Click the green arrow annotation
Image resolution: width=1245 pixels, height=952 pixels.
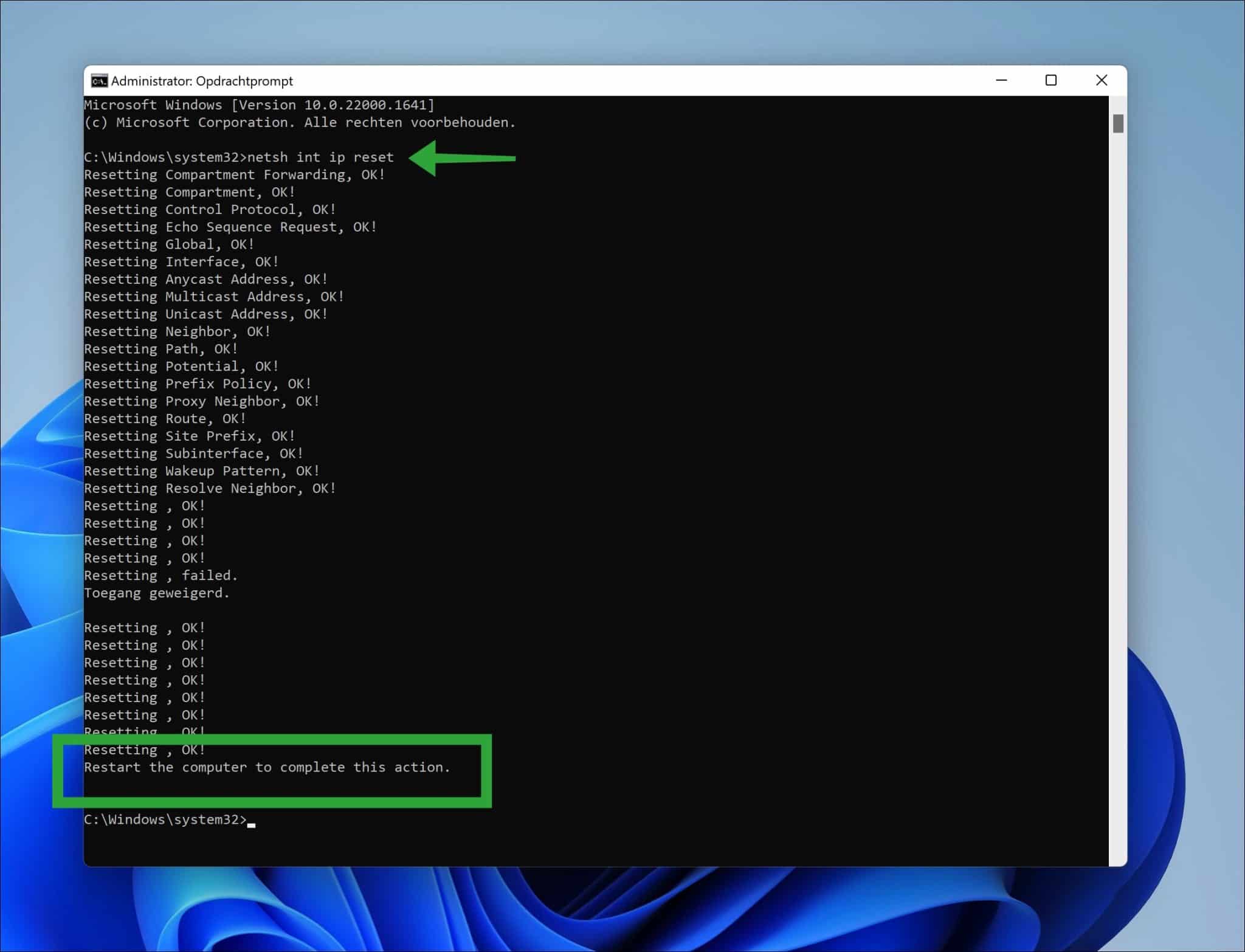tap(462, 158)
